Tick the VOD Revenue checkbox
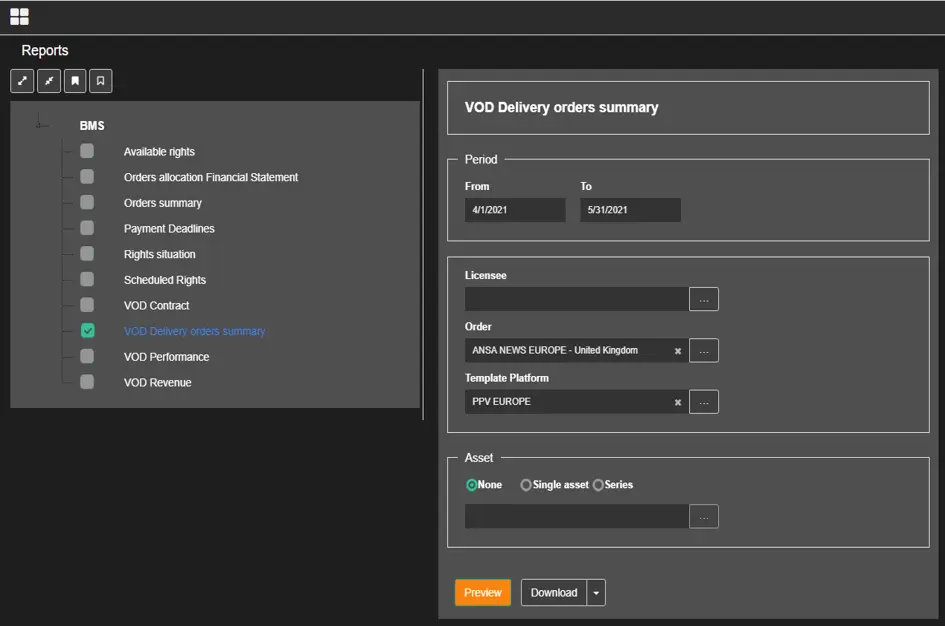This screenshot has height=626, width=945. (x=87, y=382)
